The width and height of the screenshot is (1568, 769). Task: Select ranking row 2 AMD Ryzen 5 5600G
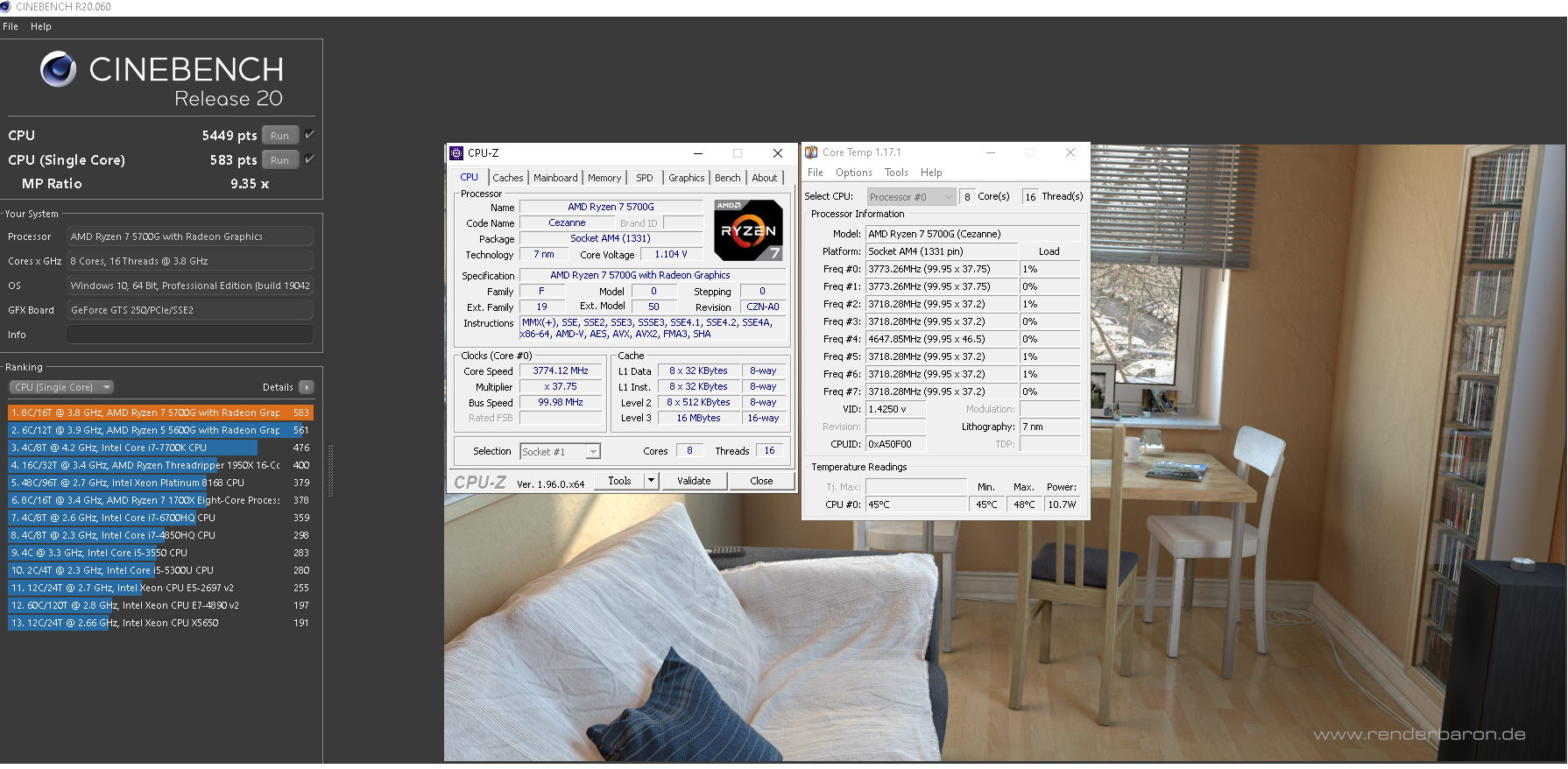[x=160, y=430]
